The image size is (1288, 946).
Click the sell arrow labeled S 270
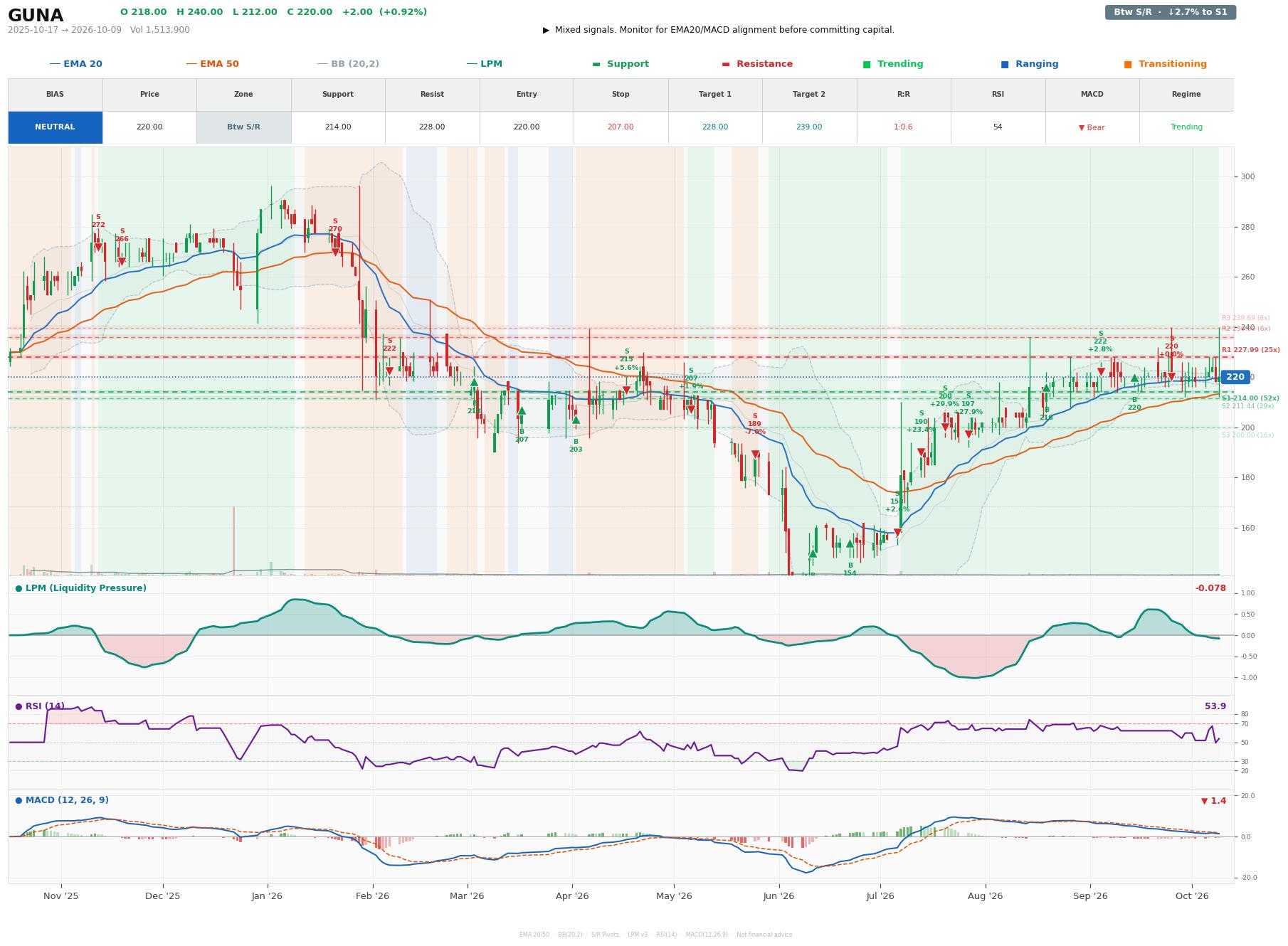[x=335, y=252]
